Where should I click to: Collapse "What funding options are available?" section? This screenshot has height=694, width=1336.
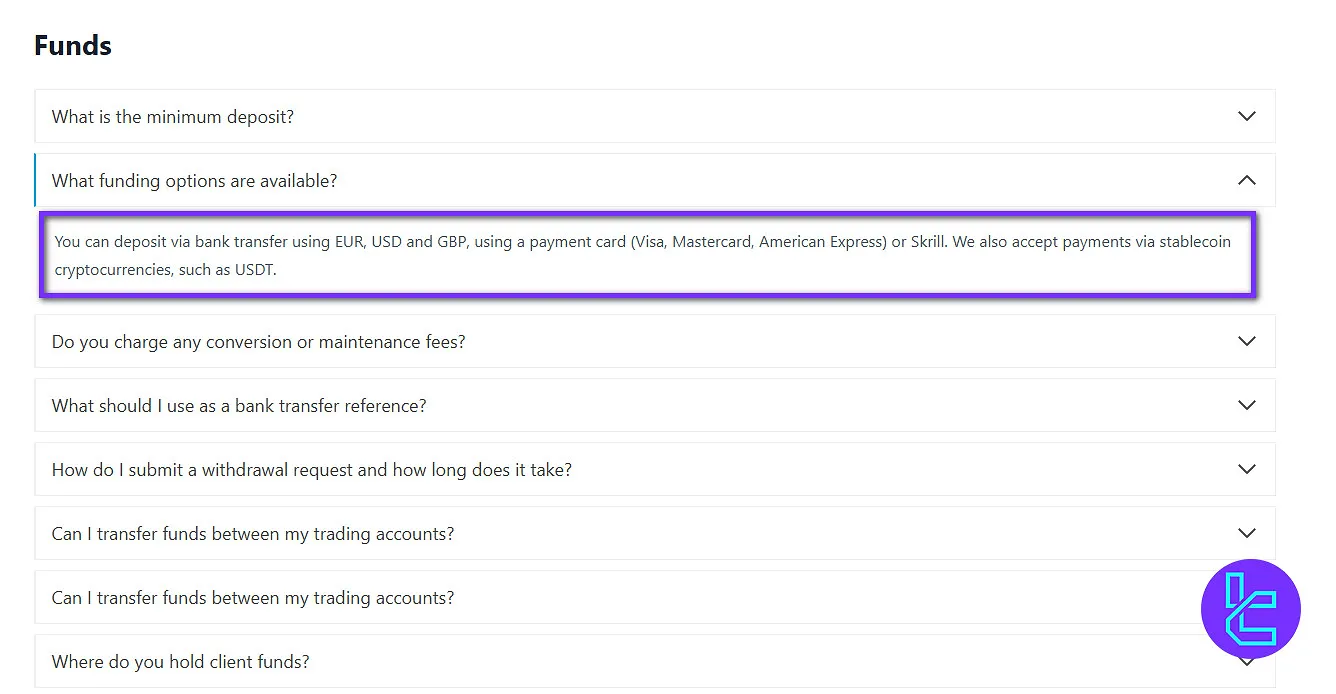[x=195, y=181]
